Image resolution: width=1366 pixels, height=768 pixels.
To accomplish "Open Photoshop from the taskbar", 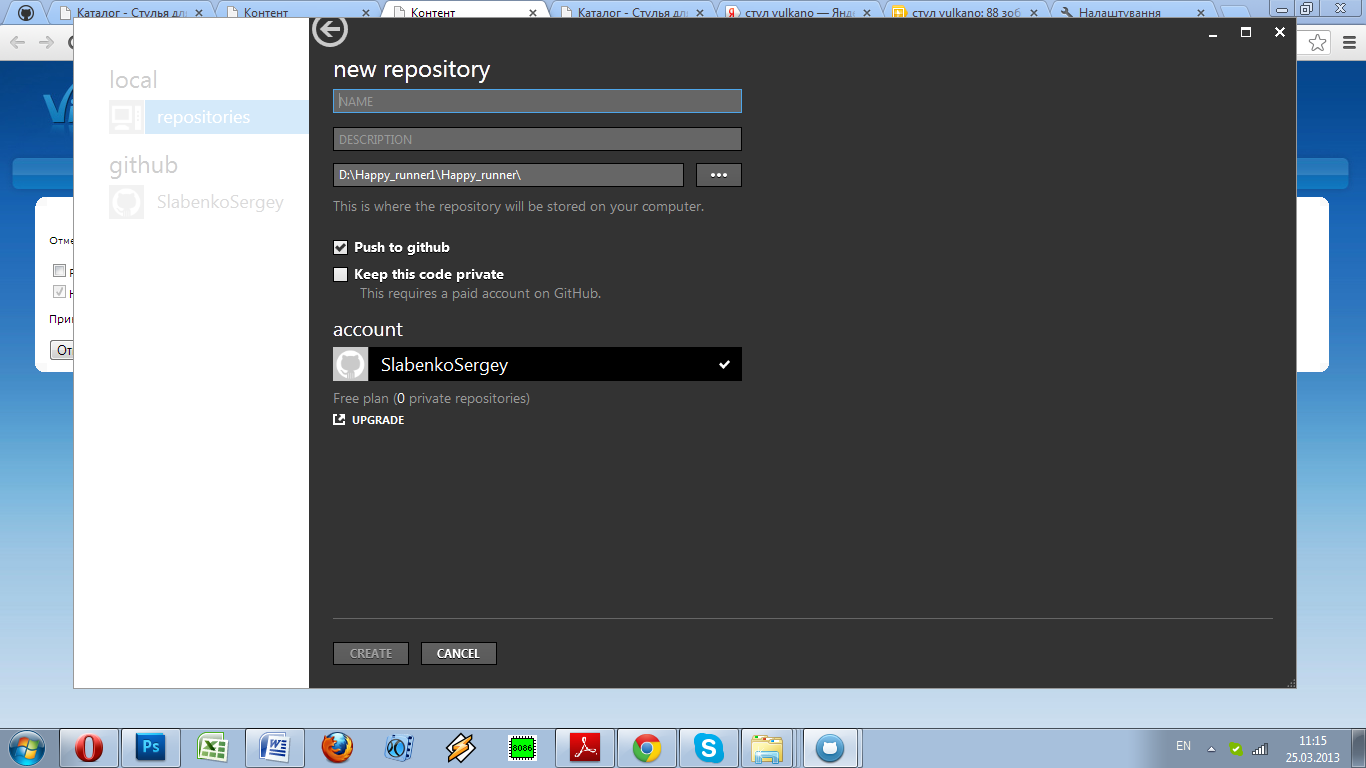I will point(152,748).
